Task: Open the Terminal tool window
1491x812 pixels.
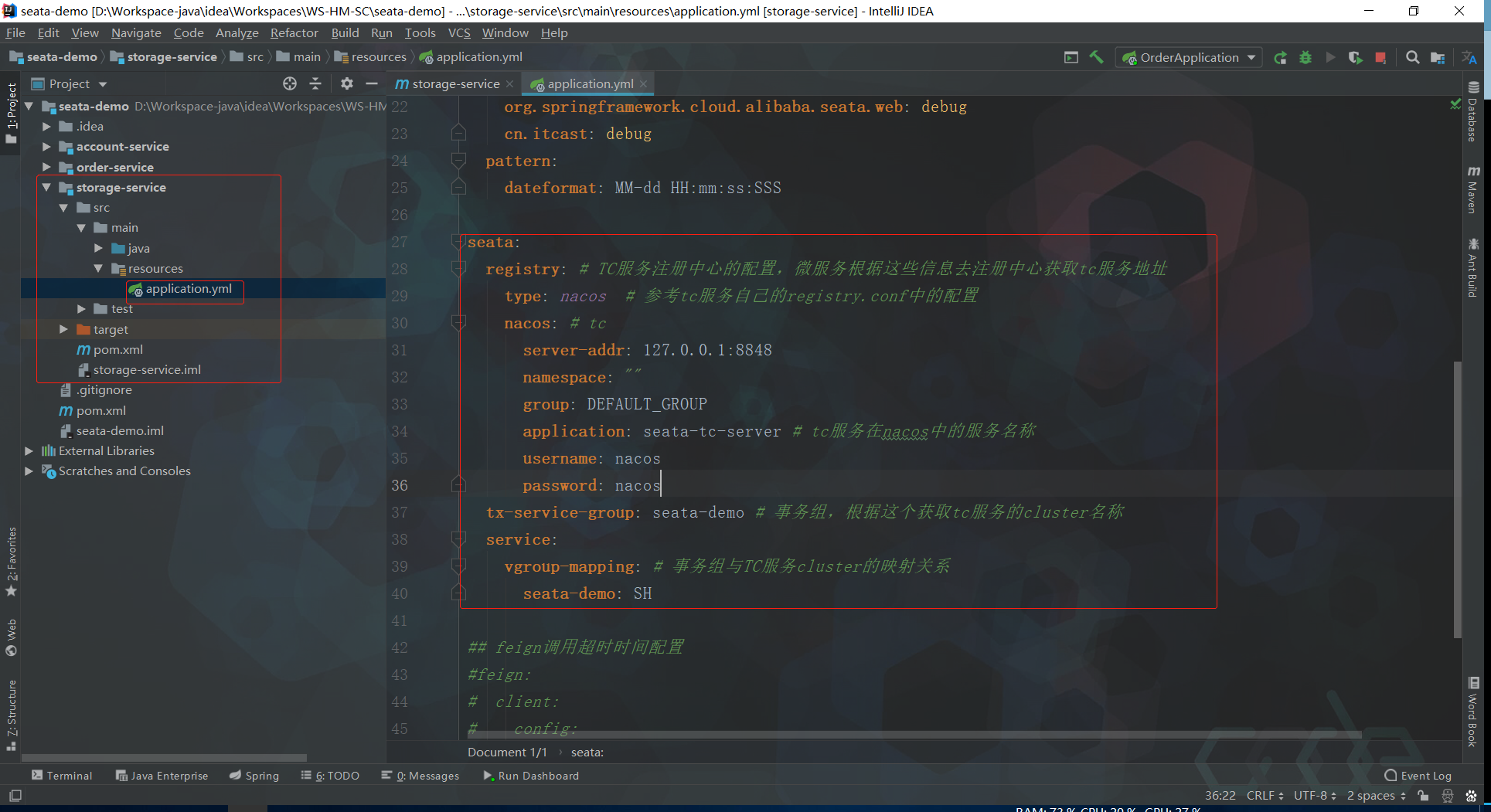Action: pos(62,776)
